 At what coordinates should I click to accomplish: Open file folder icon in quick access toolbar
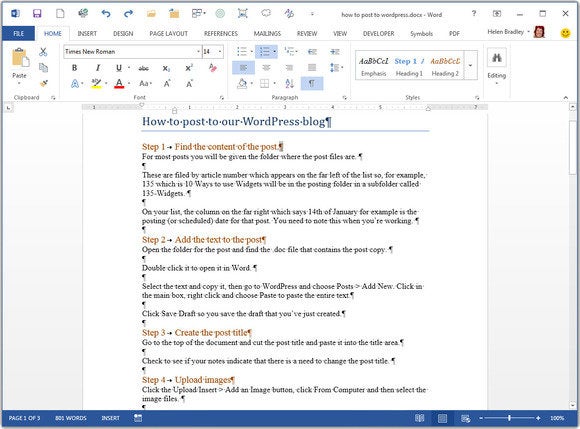(151, 14)
